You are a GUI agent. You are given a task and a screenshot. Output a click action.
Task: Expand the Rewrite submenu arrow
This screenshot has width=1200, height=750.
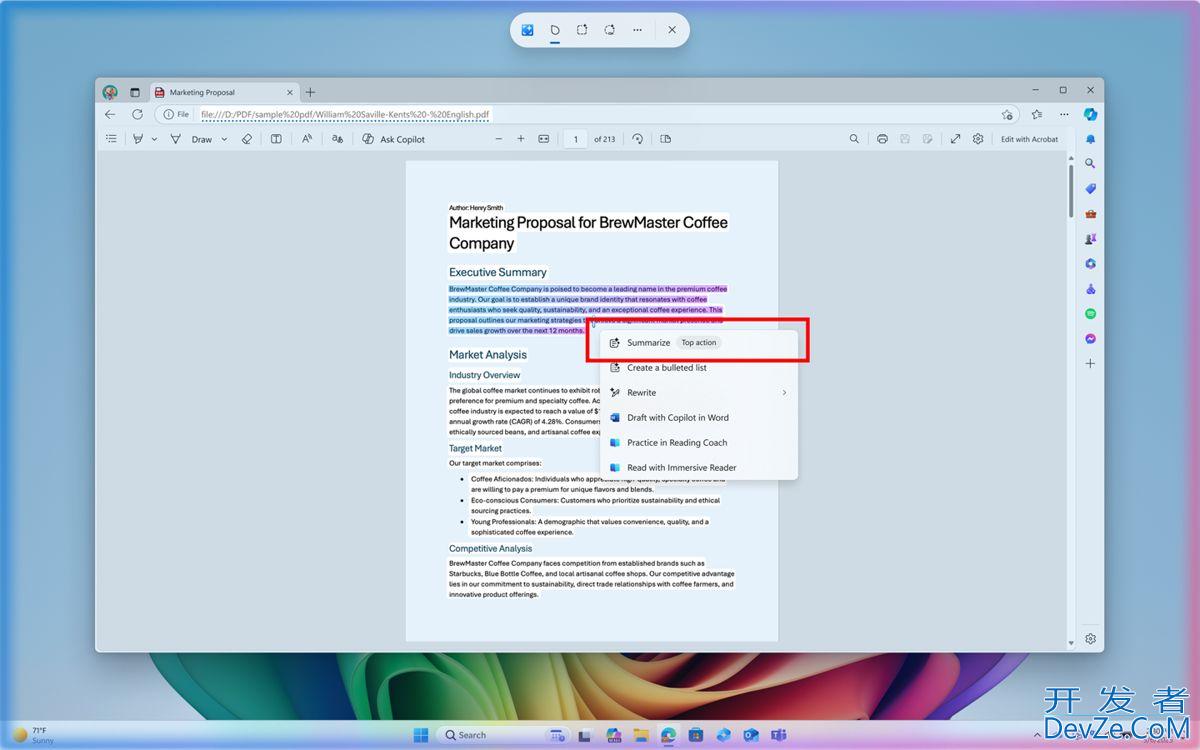pyautogui.click(x=784, y=393)
